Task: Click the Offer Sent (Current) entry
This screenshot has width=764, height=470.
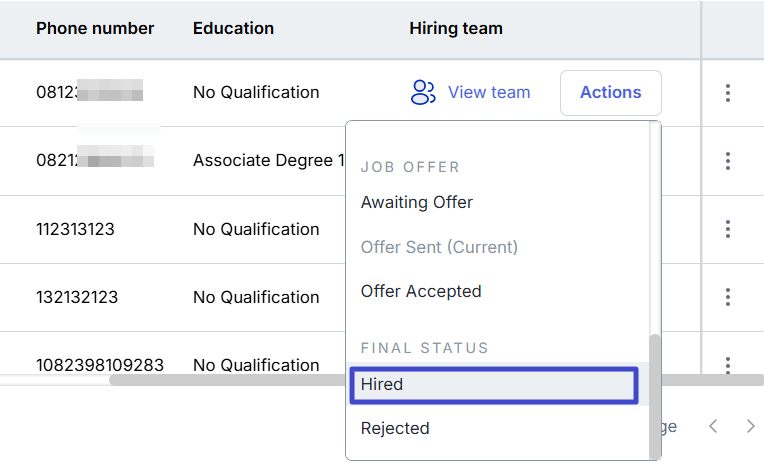Action: (439, 247)
